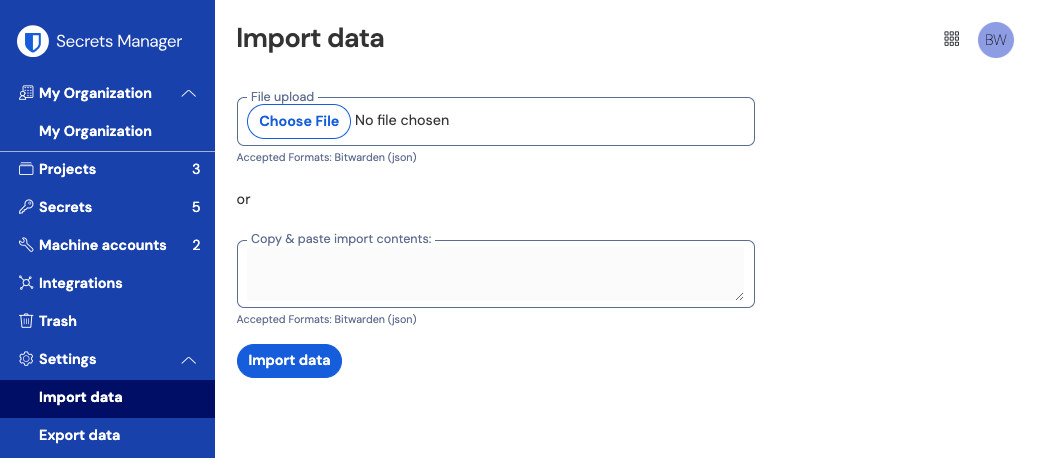The width and height of the screenshot is (1043, 458).
Task: Select Import data in sidebar
Action: pos(81,397)
